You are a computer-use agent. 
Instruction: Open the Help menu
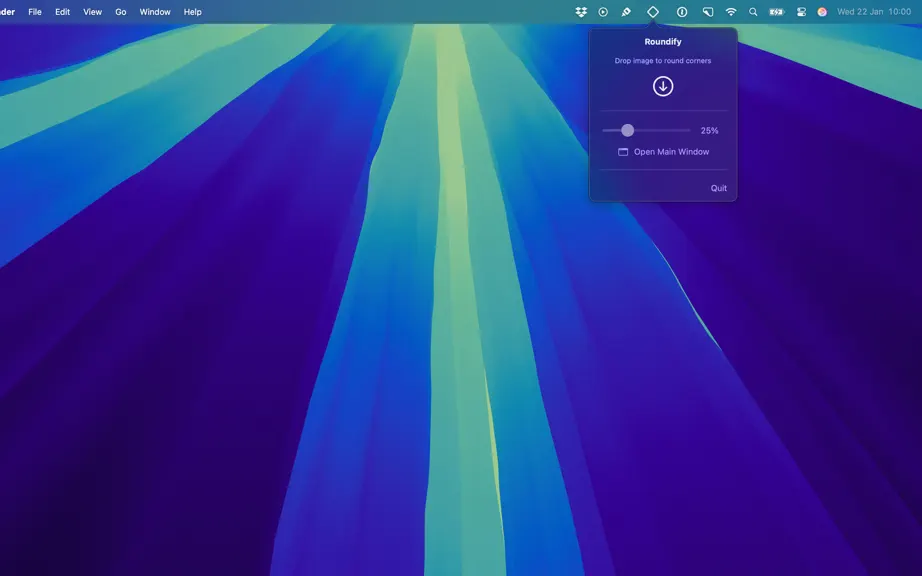192,12
